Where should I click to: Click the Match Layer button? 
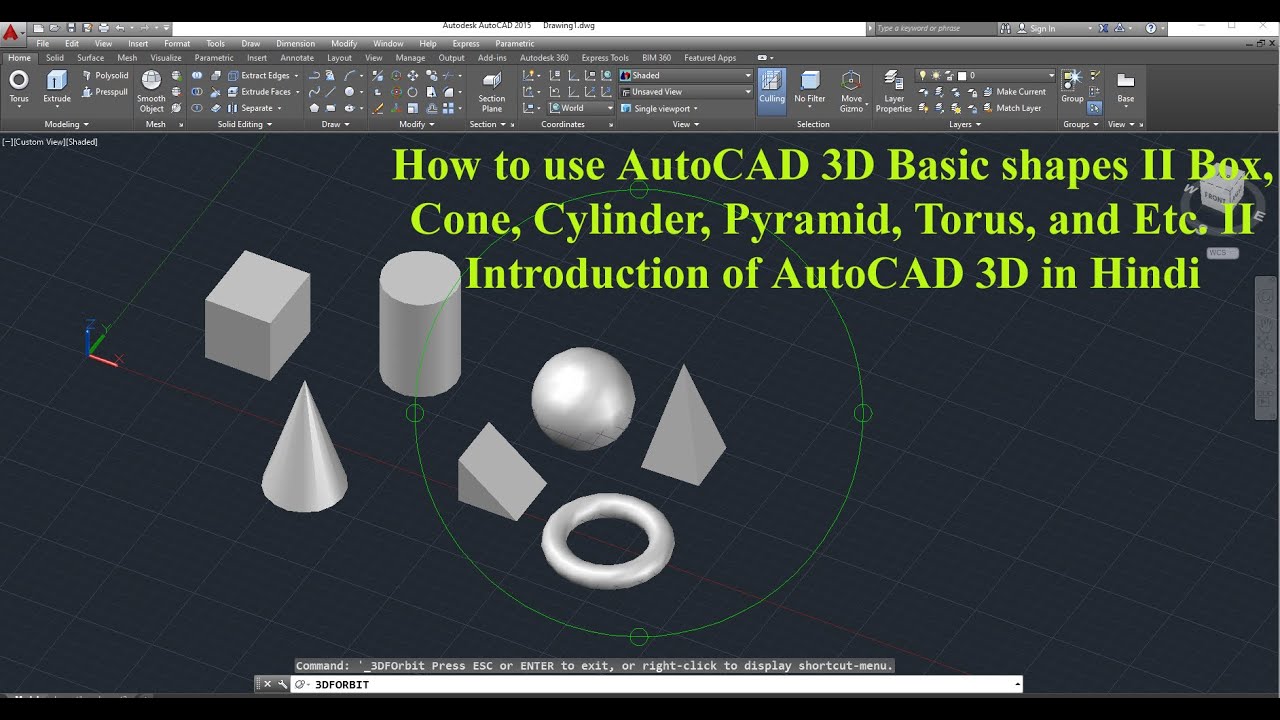(x=1010, y=108)
